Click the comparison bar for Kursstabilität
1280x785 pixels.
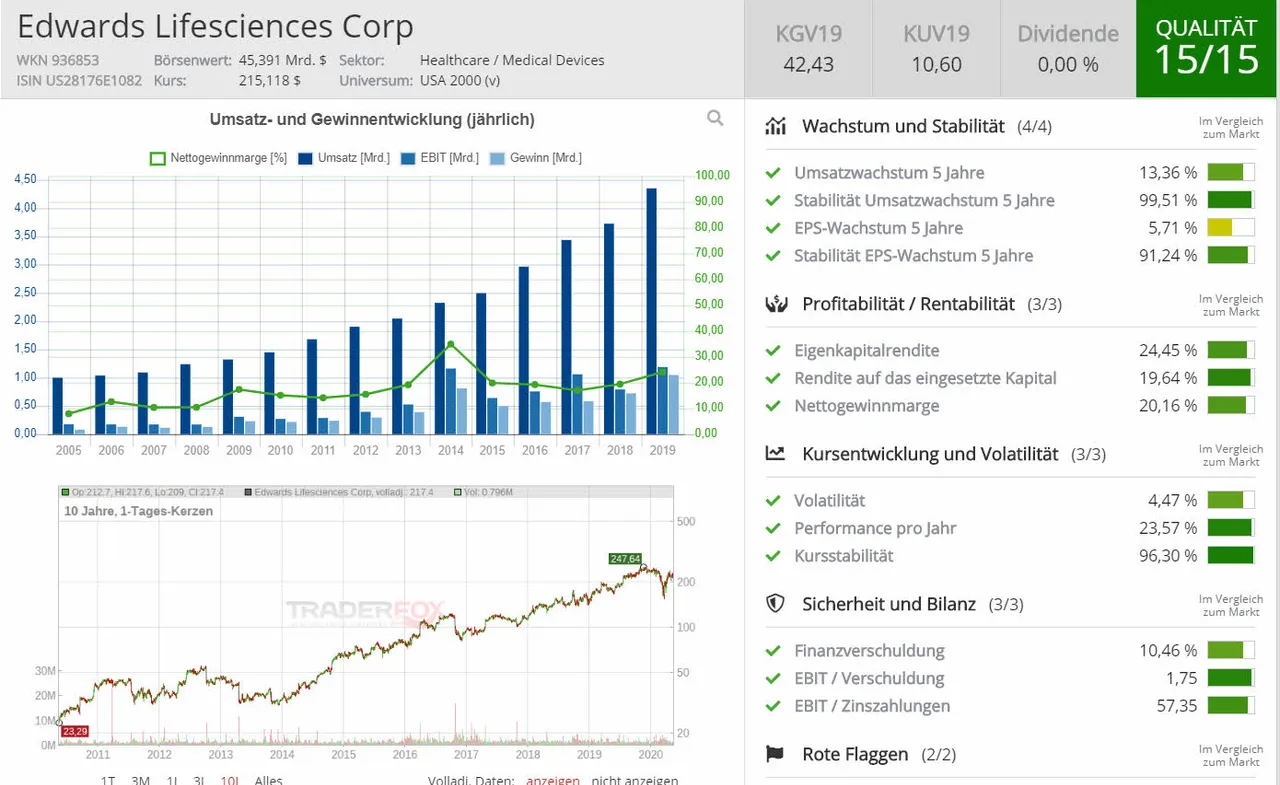tap(1231, 556)
